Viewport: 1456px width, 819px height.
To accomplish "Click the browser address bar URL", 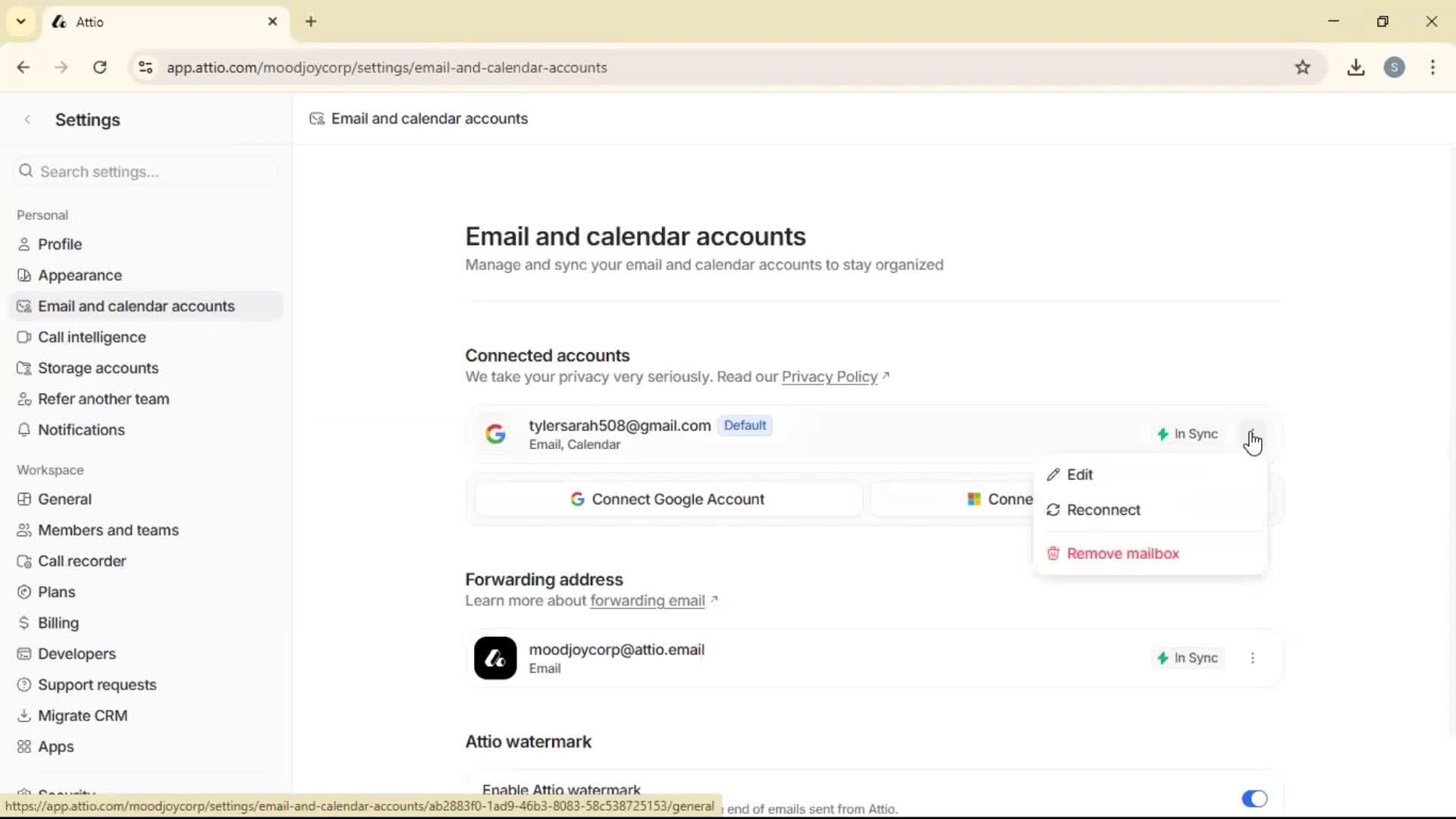I will coord(387,67).
